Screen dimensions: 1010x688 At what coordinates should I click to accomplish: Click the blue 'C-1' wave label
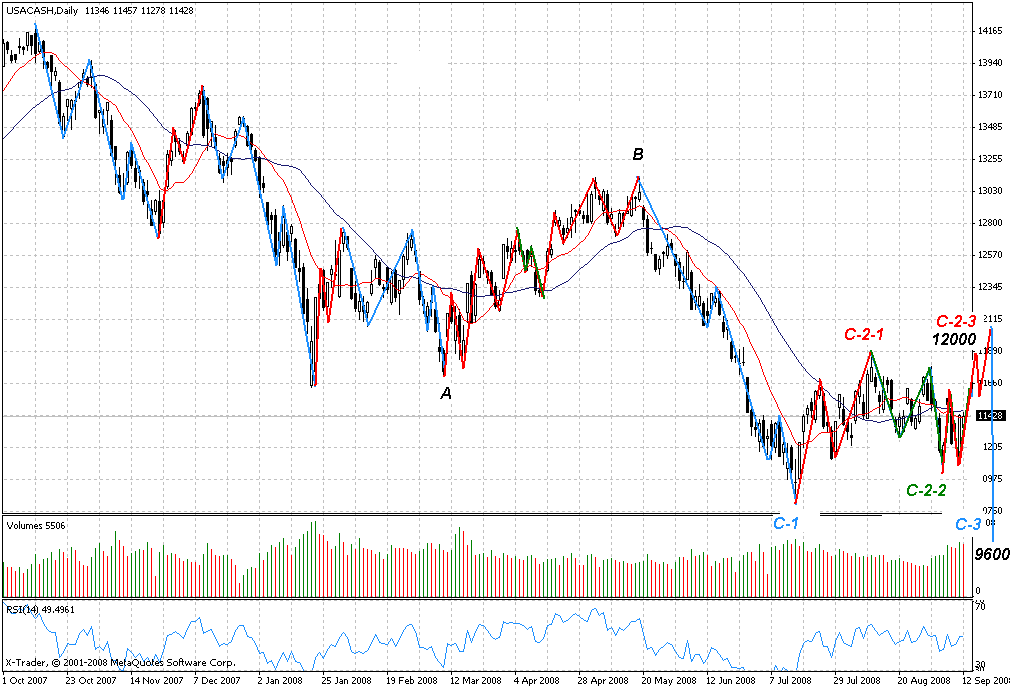click(x=786, y=523)
